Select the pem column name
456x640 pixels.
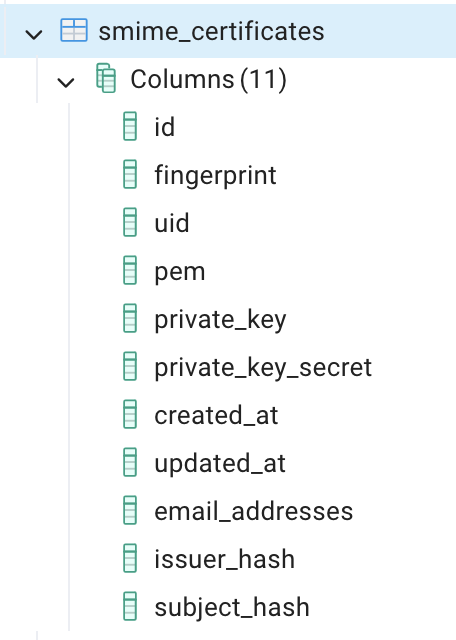click(180, 272)
